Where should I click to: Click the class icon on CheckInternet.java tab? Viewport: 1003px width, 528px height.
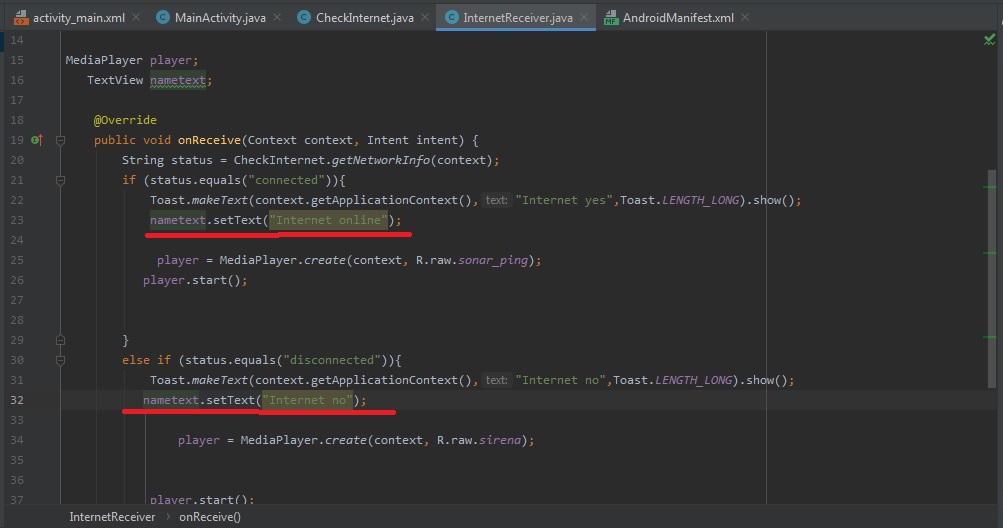[x=304, y=18]
